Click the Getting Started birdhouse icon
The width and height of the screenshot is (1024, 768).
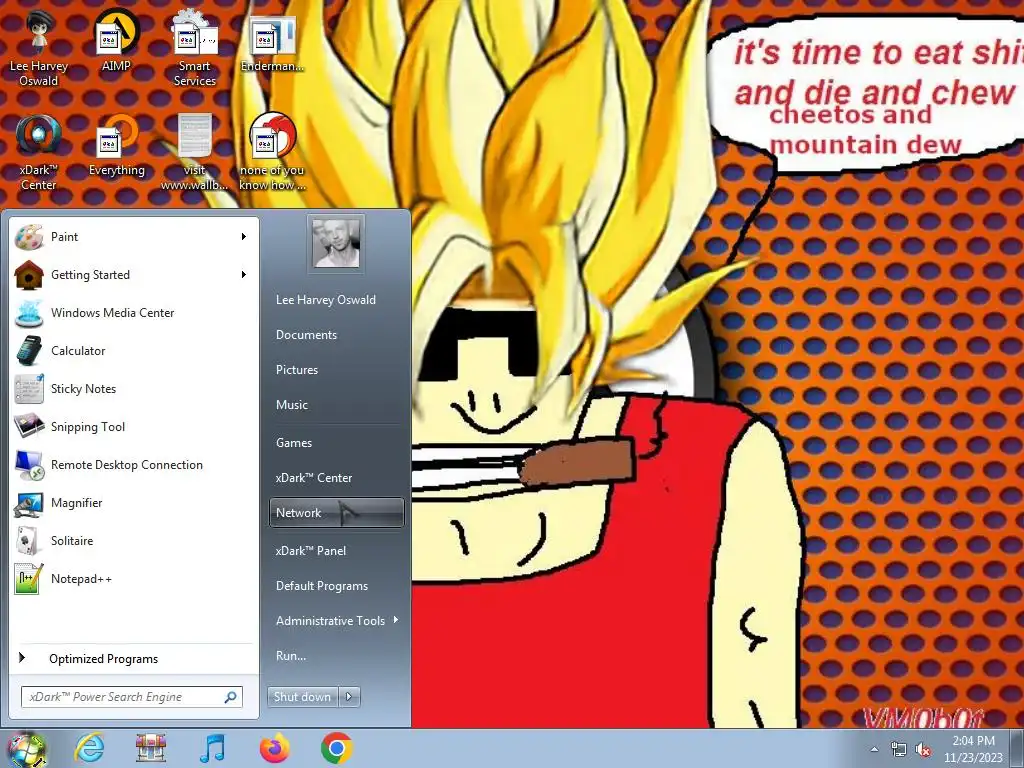pos(29,275)
